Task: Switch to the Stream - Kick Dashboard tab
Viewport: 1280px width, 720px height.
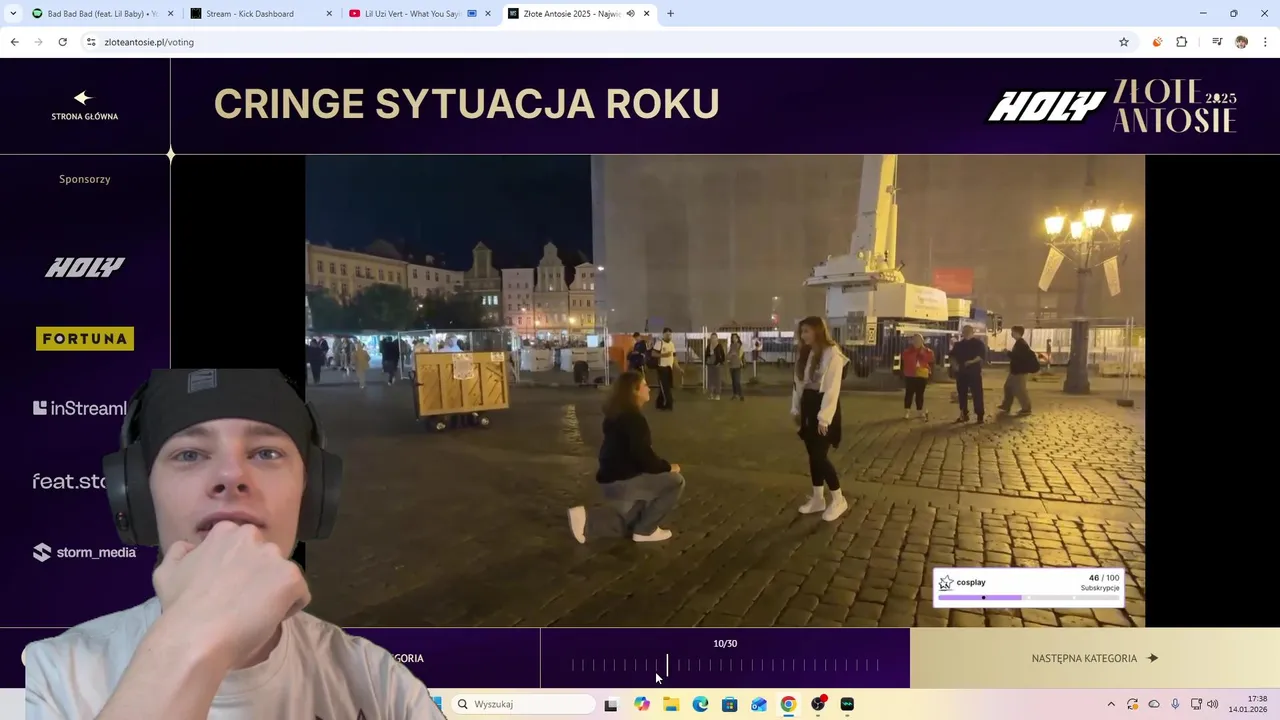Action: pyautogui.click(x=262, y=14)
